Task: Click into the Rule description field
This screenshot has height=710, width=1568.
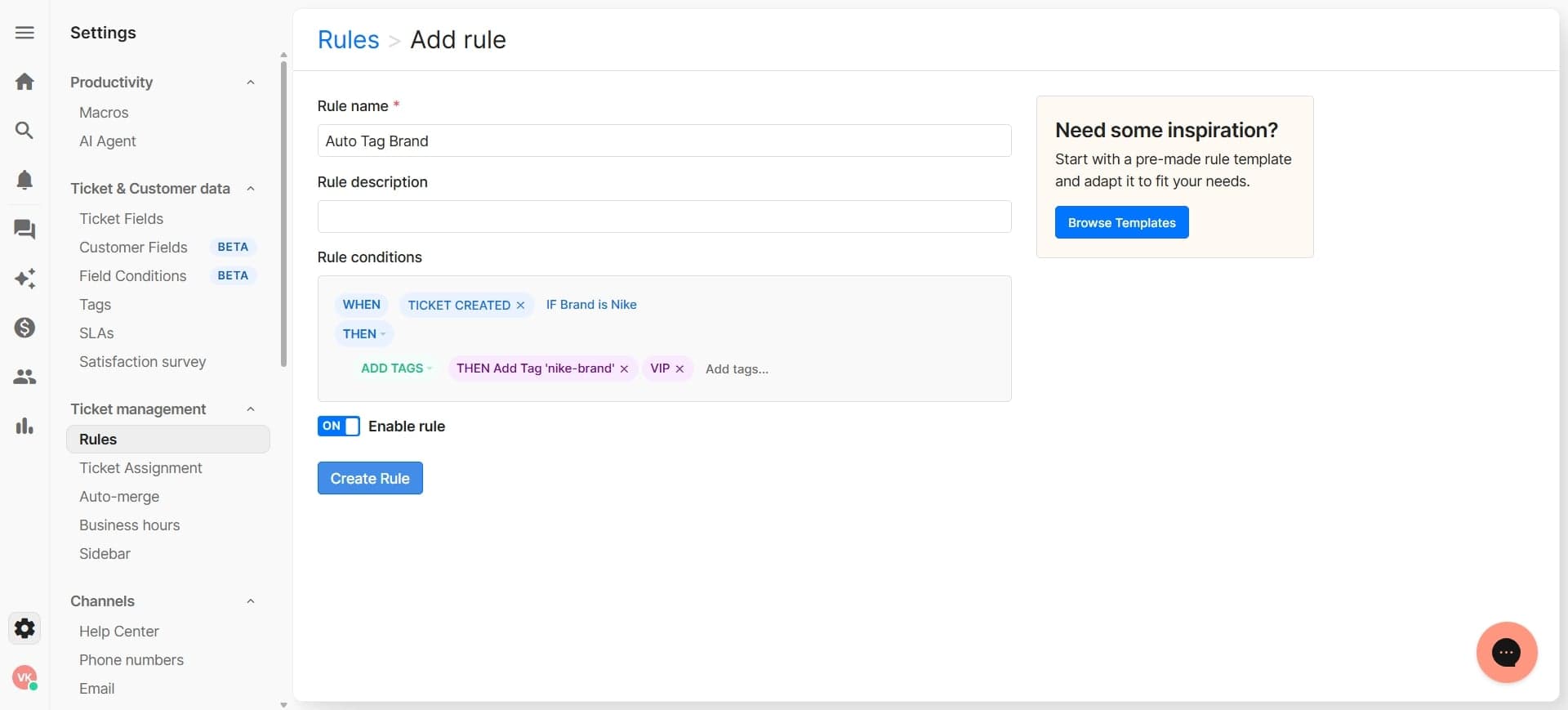Action: point(664,217)
